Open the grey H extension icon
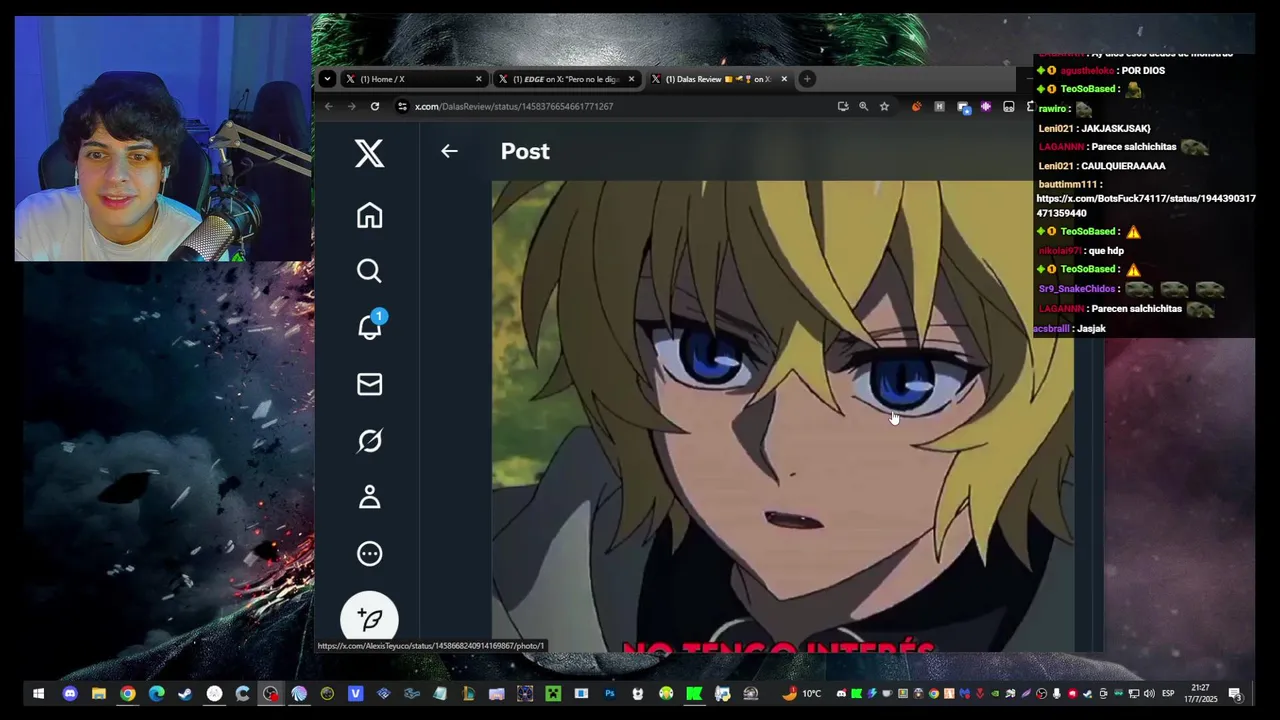This screenshot has width=1280, height=720. 939,106
